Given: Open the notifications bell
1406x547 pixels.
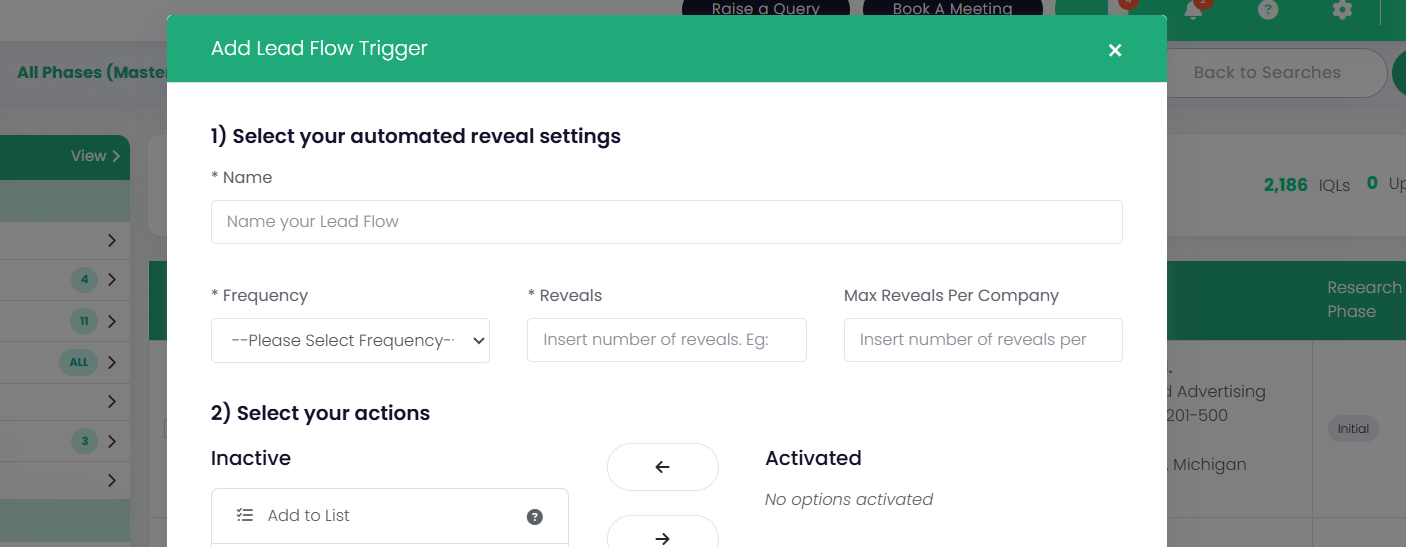Looking at the screenshot, I should pyautogui.click(x=1192, y=10).
